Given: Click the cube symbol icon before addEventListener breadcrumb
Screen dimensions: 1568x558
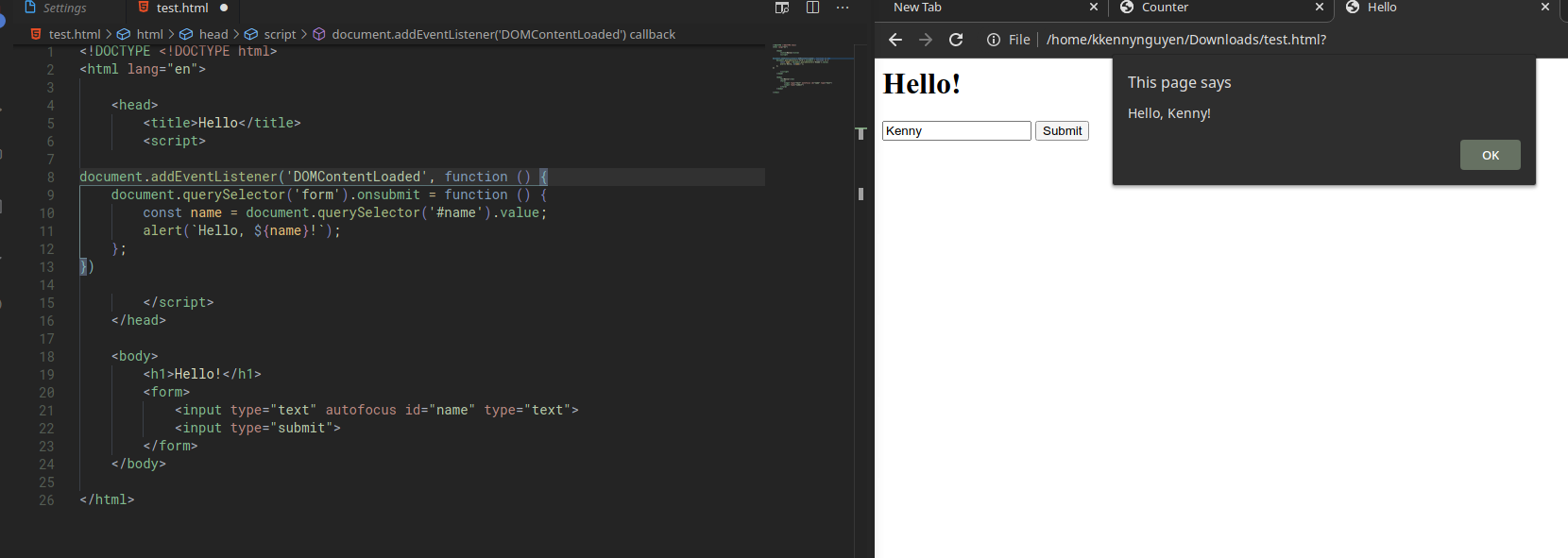Looking at the screenshot, I should (319, 34).
